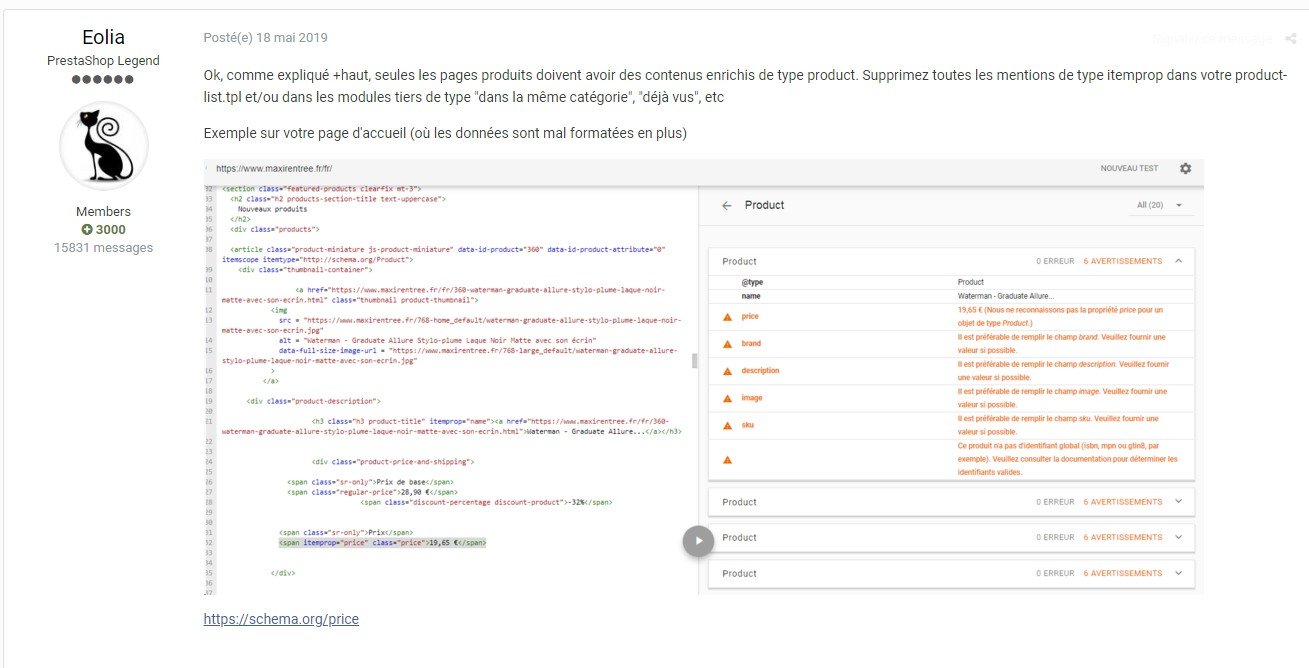The height and width of the screenshot is (668, 1309).
Task: Click warning triangle next to price
Action: pyautogui.click(x=727, y=317)
